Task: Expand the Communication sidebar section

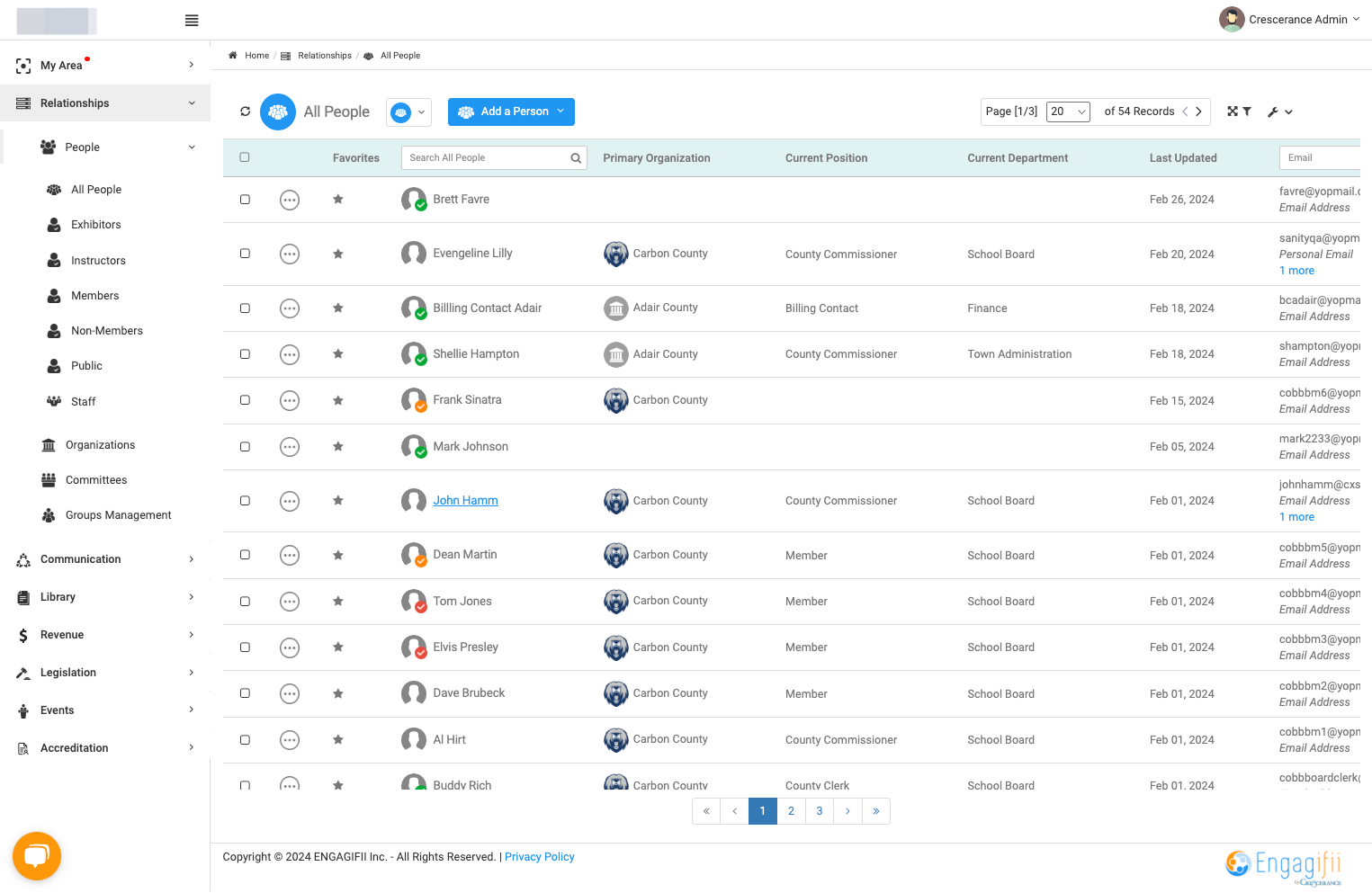Action: [105, 559]
